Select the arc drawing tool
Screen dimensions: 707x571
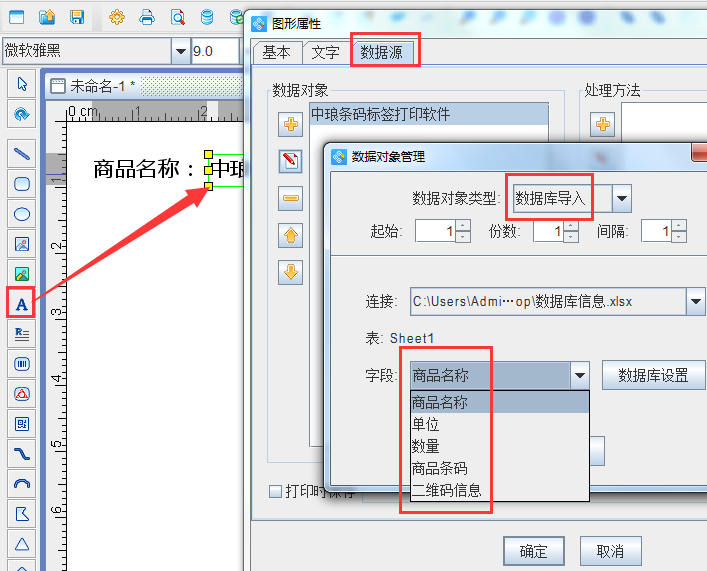pyautogui.click(x=22, y=484)
